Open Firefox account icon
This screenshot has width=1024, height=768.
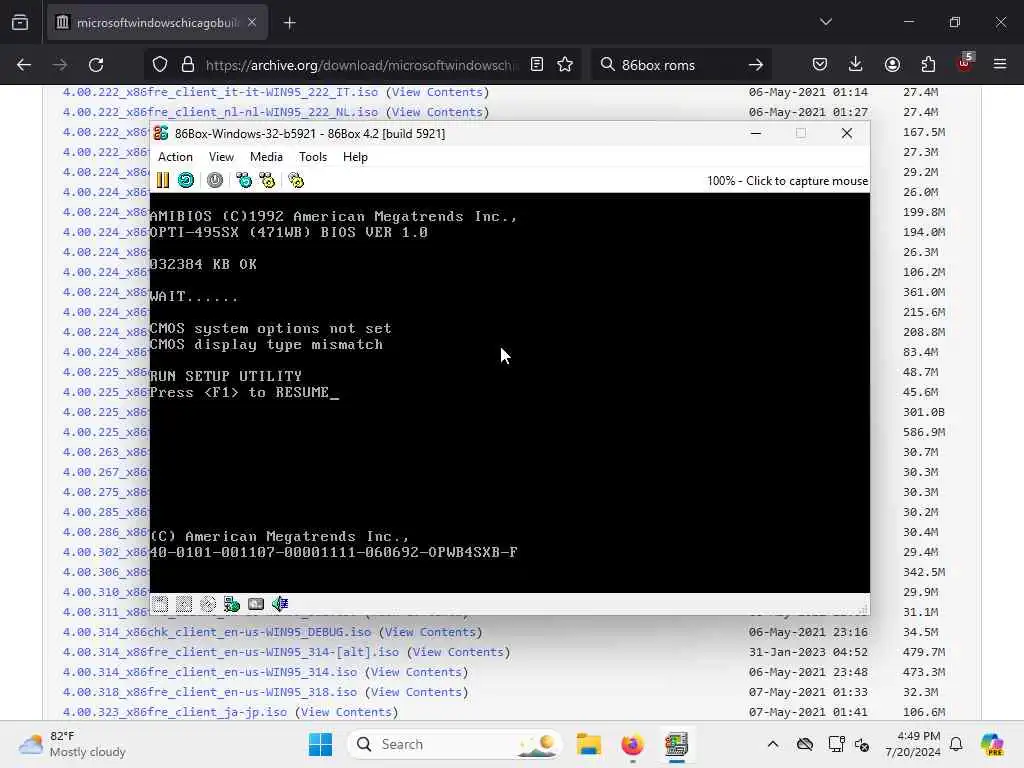[892, 64]
